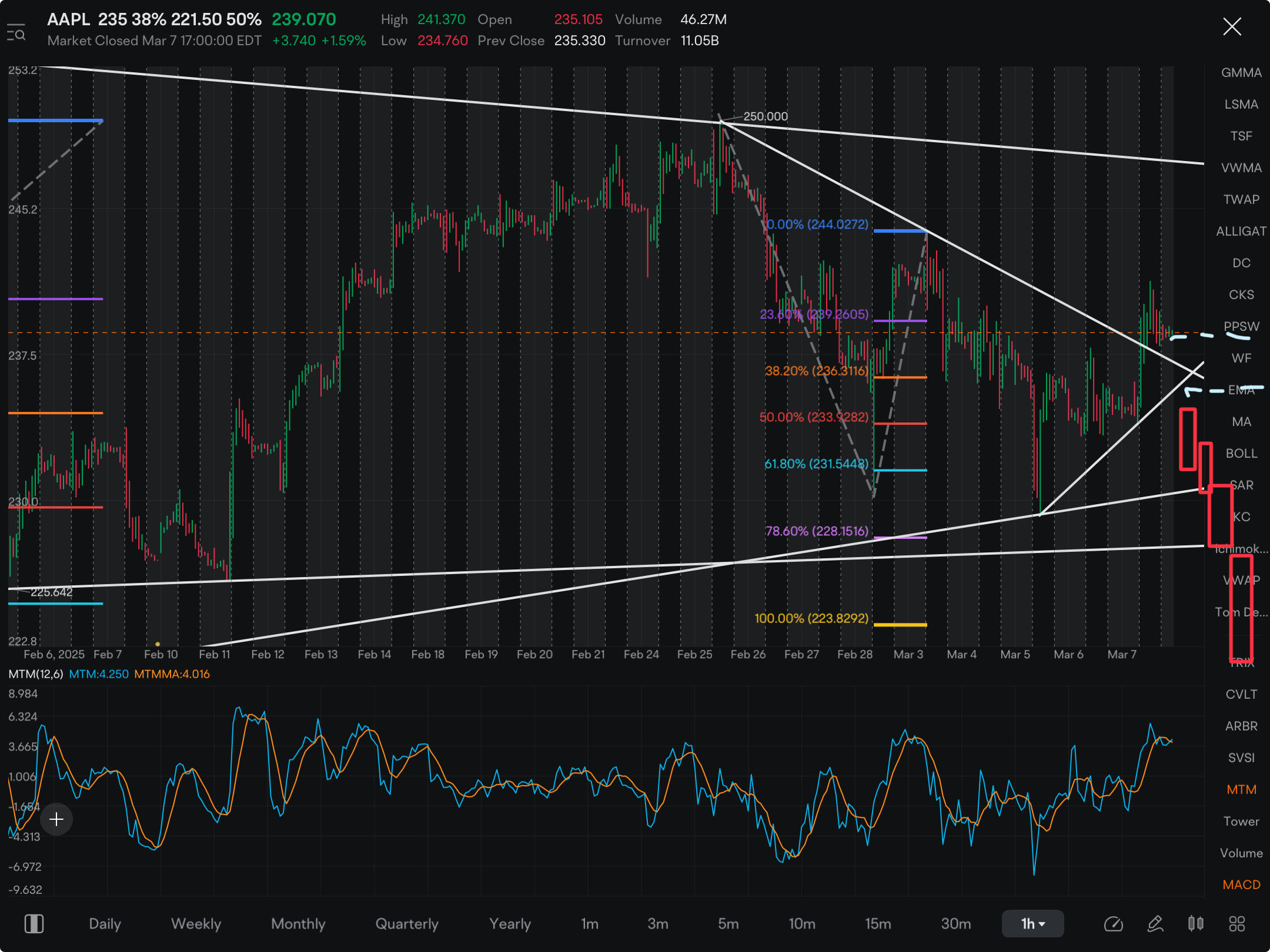Enable the Tower indicator
Screen dimensions: 1270x952
click(x=1241, y=821)
